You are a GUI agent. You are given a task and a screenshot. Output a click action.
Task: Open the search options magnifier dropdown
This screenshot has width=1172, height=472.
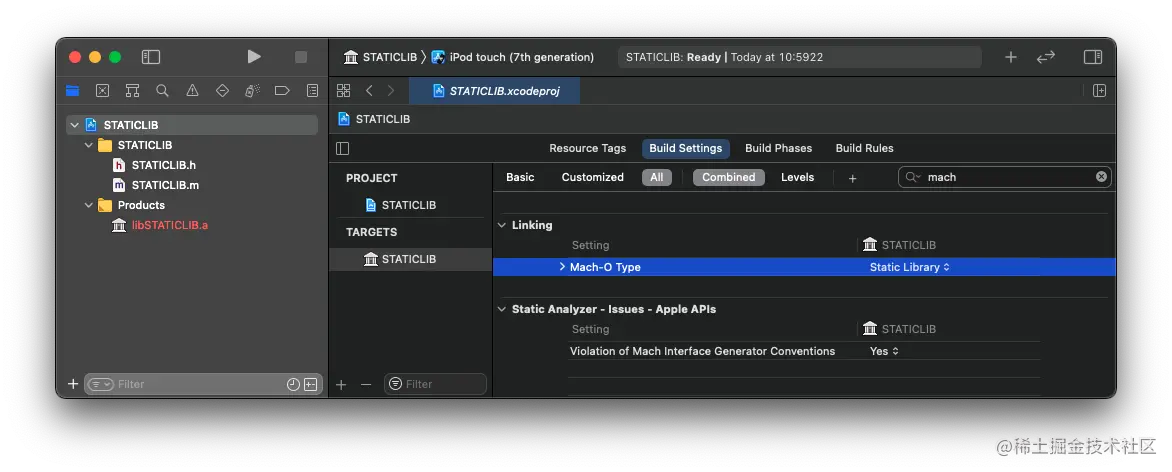click(913, 177)
